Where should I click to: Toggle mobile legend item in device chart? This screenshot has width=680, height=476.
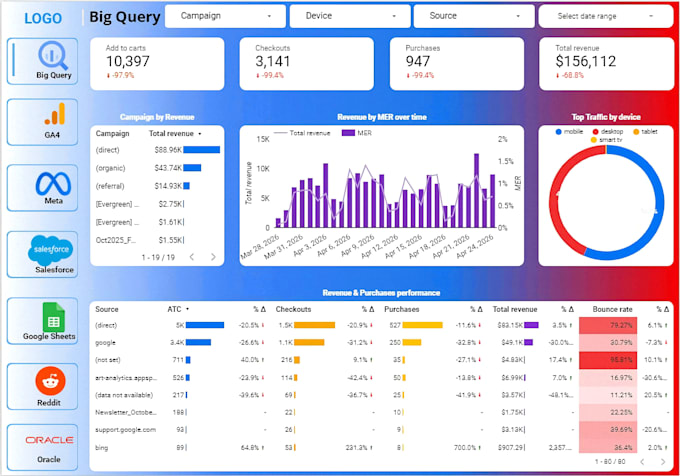point(569,131)
